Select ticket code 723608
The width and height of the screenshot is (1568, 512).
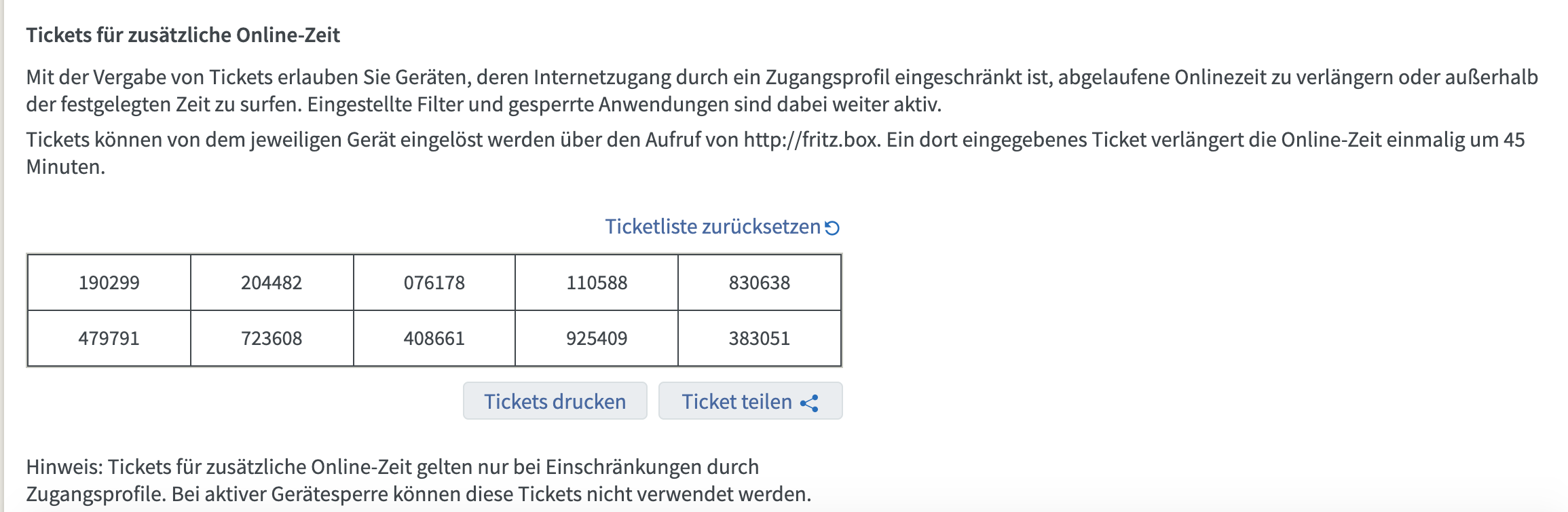(272, 338)
